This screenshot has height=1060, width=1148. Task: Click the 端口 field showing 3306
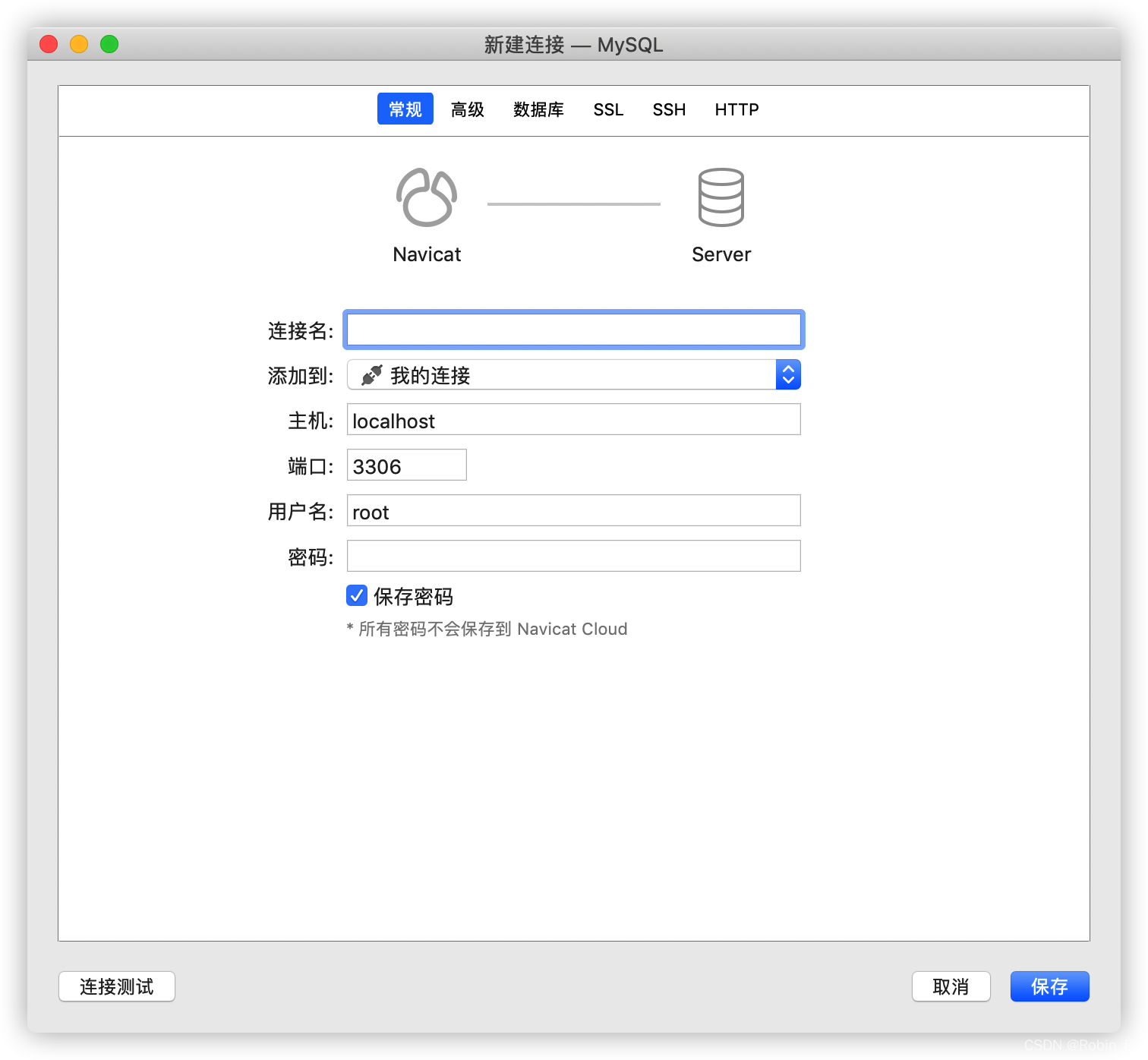click(407, 465)
